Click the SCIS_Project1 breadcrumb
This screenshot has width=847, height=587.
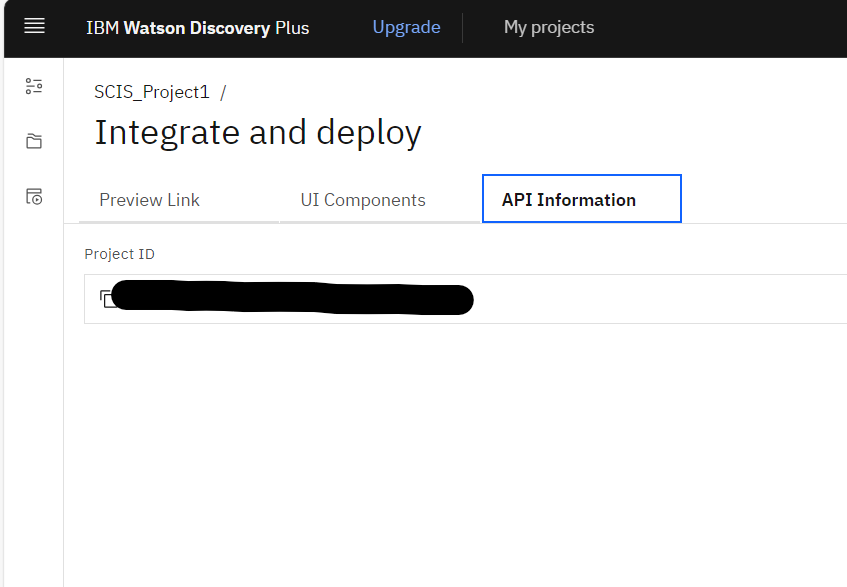[152, 92]
